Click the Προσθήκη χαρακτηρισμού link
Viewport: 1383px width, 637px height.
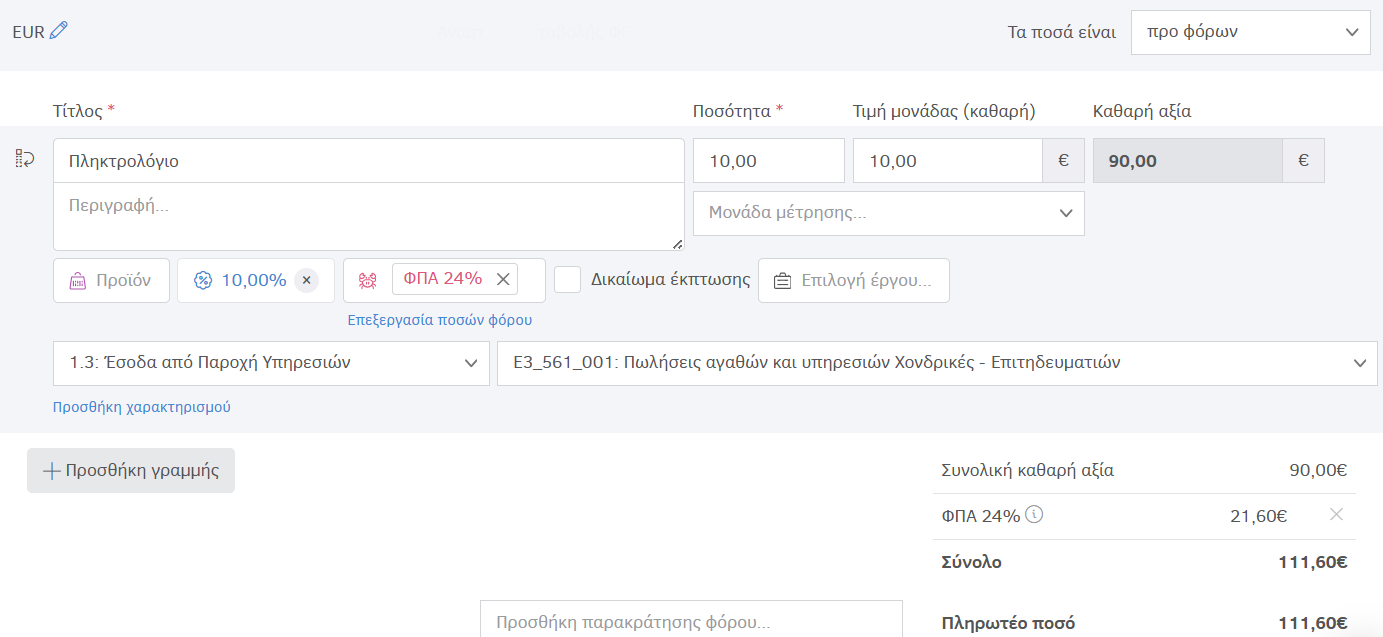tap(142, 407)
